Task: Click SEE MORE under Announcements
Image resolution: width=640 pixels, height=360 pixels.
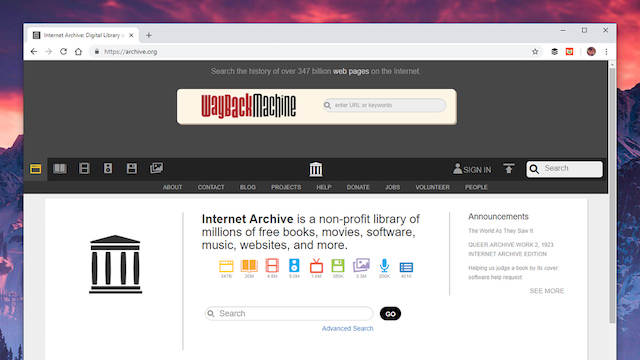Action: click(x=547, y=291)
